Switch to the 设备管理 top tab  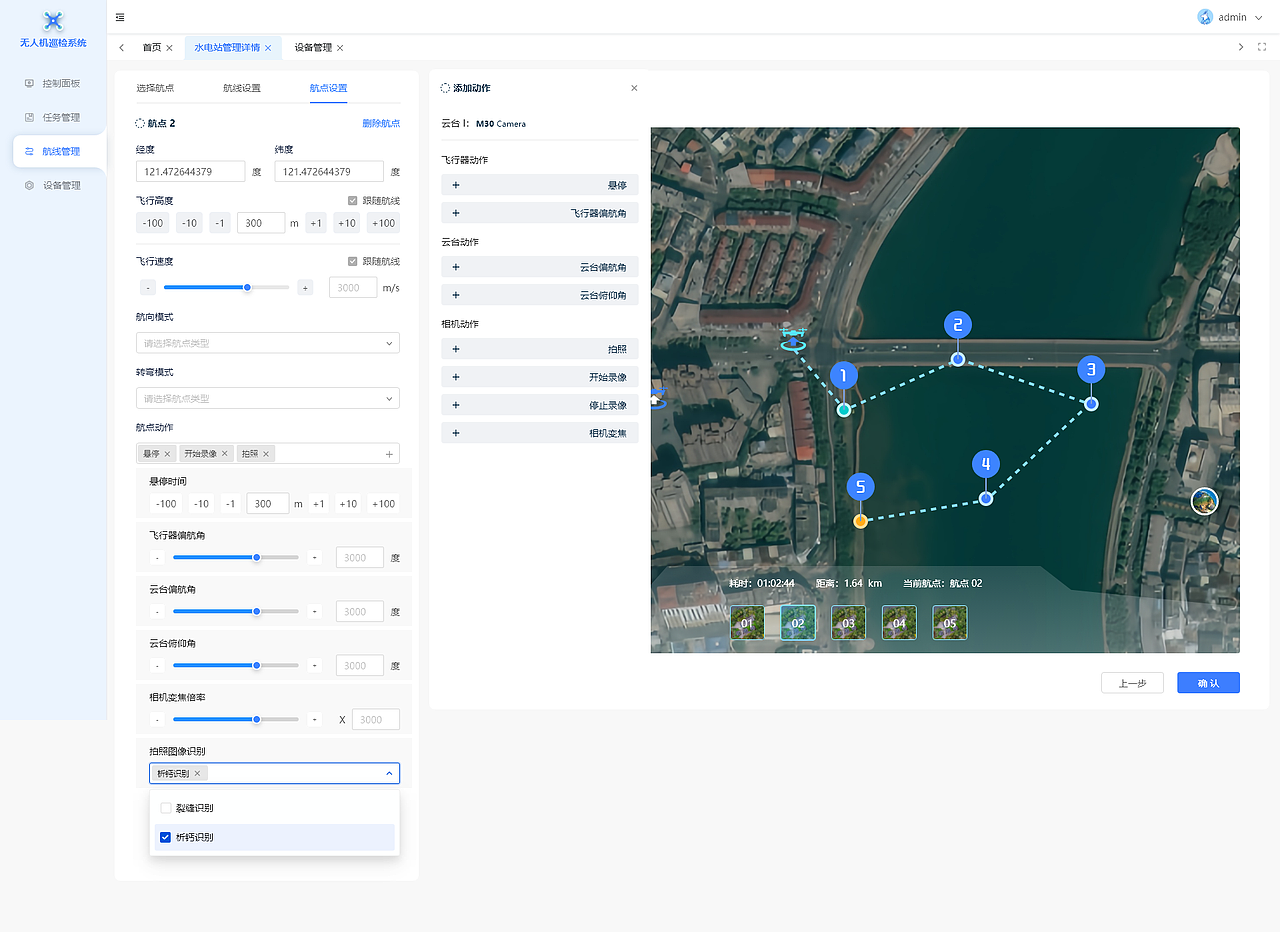pyautogui.click(x=313, y=48)
